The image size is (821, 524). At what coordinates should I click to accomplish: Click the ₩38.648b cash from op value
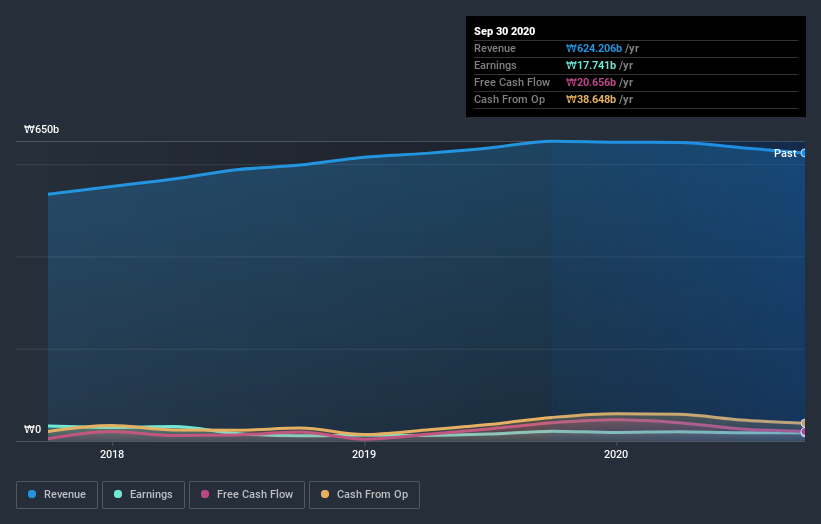point(591,99)
